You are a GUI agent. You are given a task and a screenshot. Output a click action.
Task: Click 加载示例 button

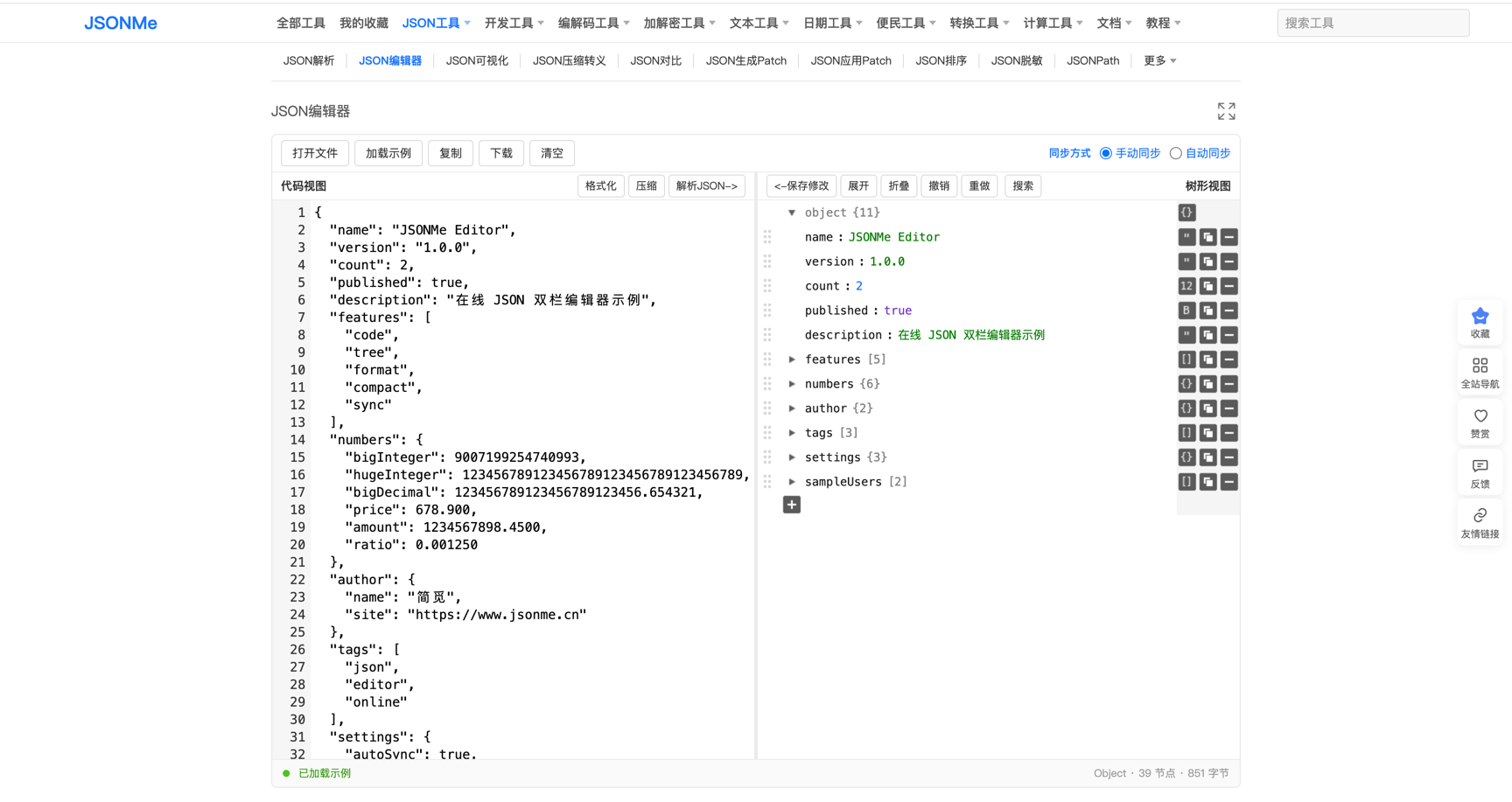388,153
